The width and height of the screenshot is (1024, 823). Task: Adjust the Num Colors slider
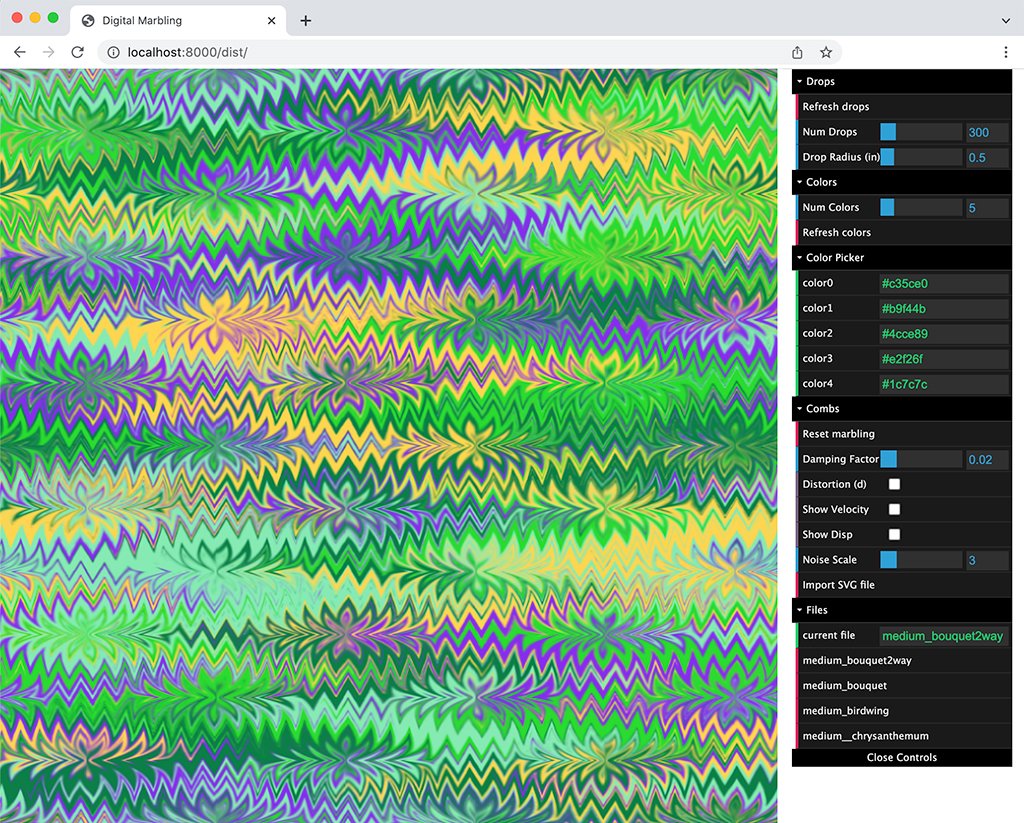coord(921,207)
